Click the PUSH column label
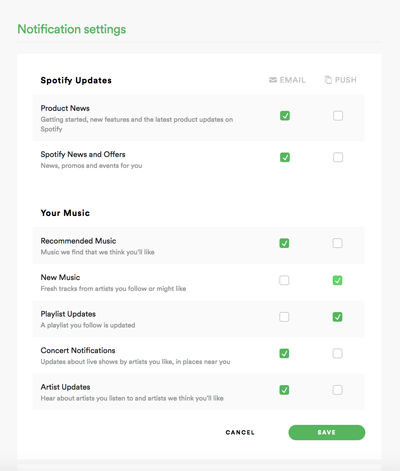400x471 pixels. (346, 80)
